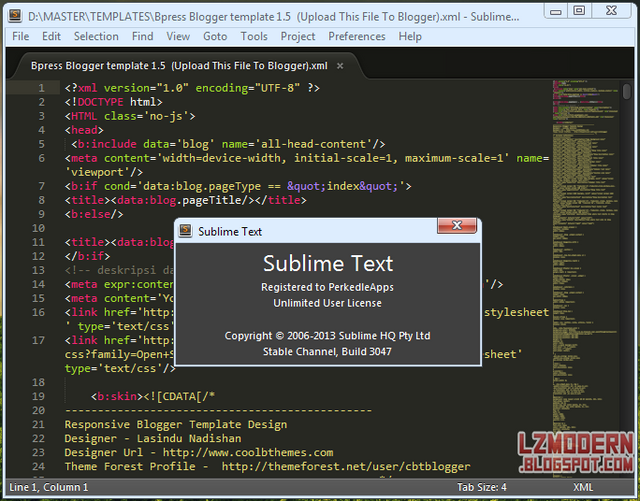Open Tab Size: 4 indentation selector
This screenshot has width=640, height=501.
pos(482,487)
